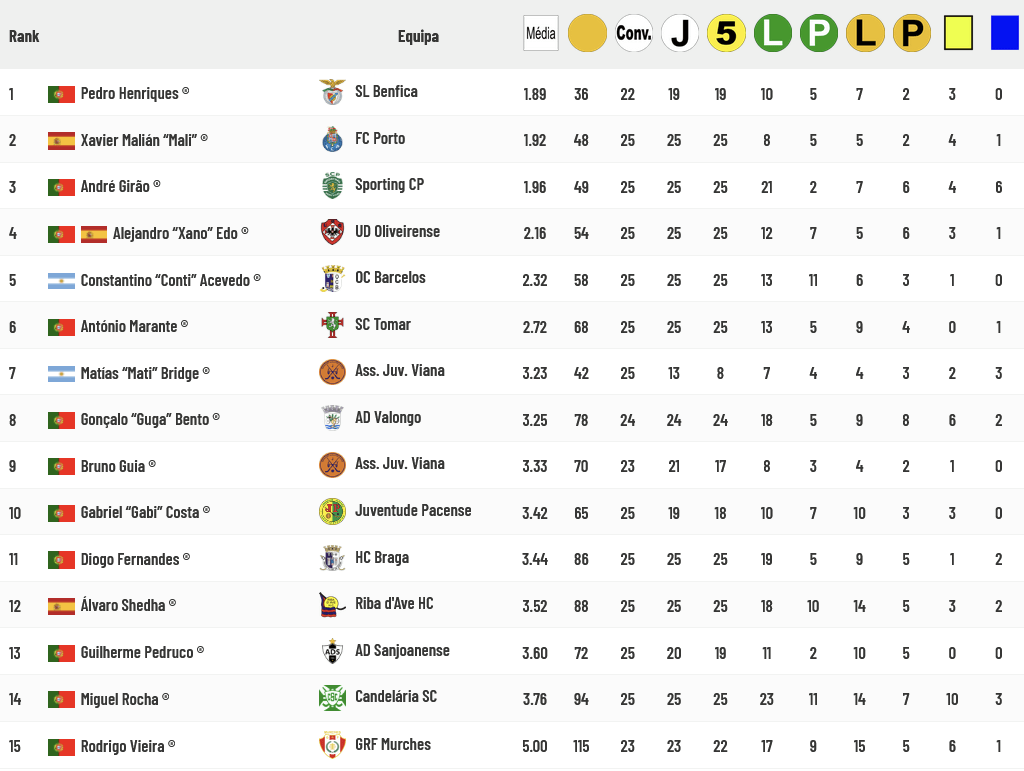Click Argentina flag beside Constantino Acevedo

(x=61, y=281)
